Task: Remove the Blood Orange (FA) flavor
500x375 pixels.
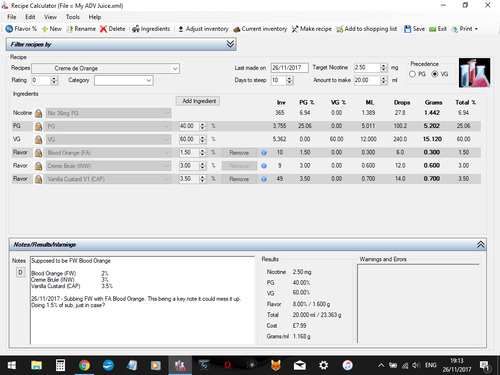Action: (239, 153)
